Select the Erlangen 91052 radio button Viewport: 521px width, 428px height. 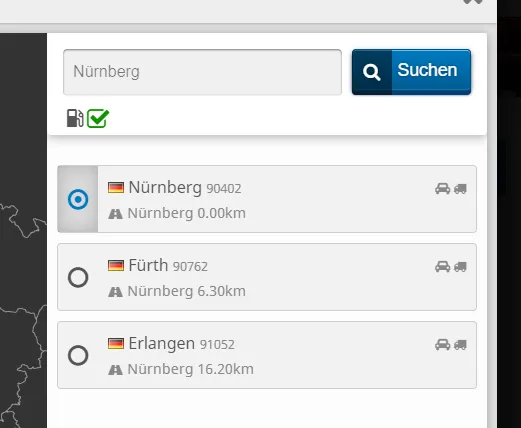coord(78,355)
